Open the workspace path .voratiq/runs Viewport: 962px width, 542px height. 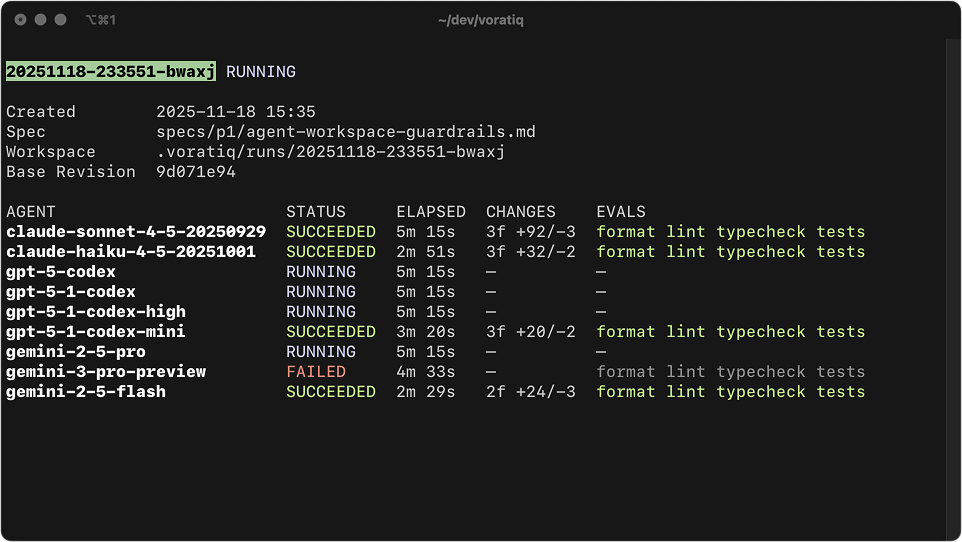330,152
